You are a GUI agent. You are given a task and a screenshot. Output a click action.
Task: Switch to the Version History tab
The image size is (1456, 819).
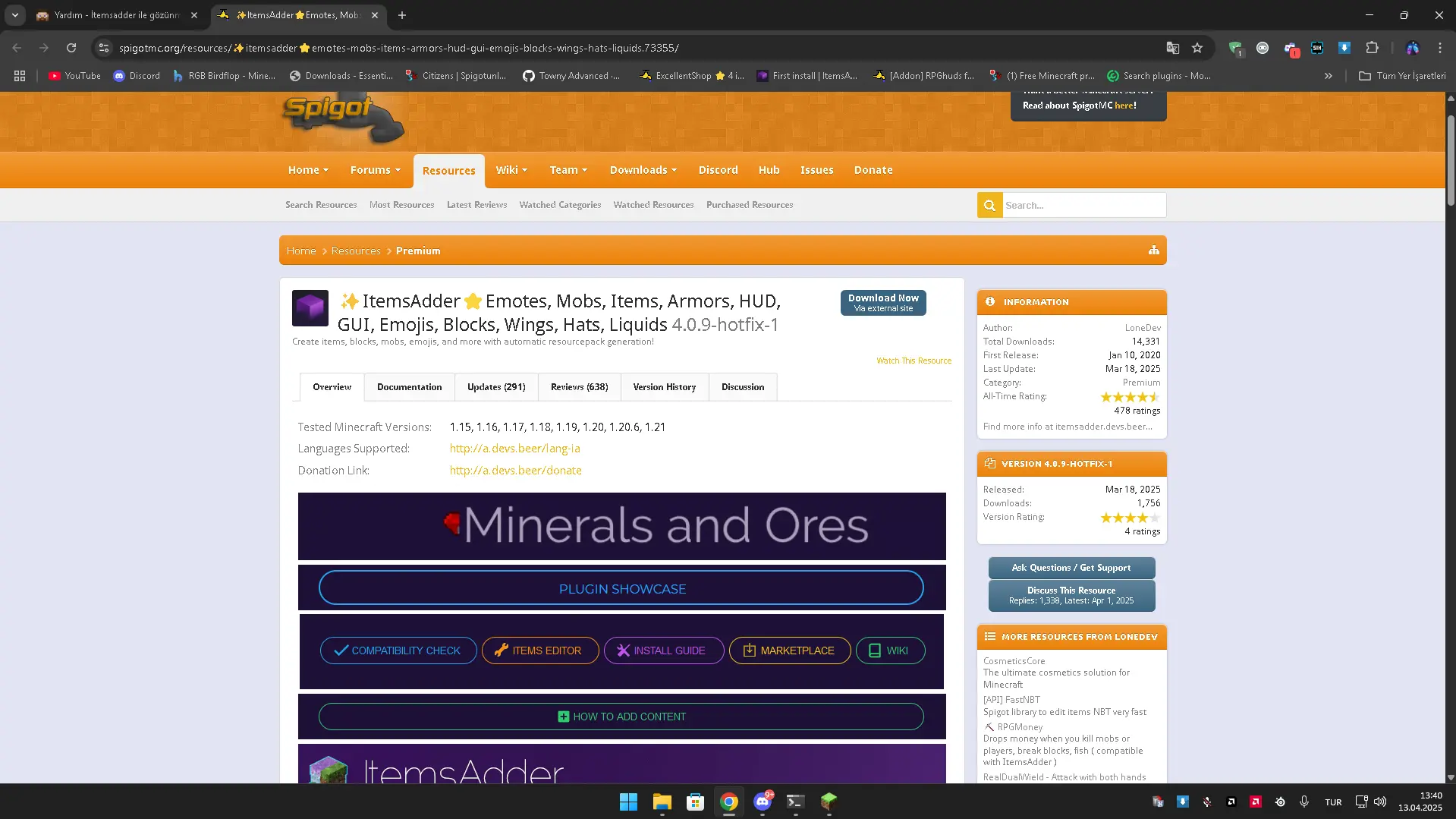tap(665, 387)
